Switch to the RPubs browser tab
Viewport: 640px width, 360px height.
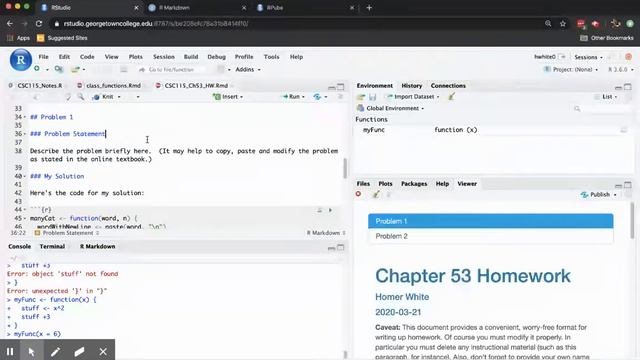[305, 7]
